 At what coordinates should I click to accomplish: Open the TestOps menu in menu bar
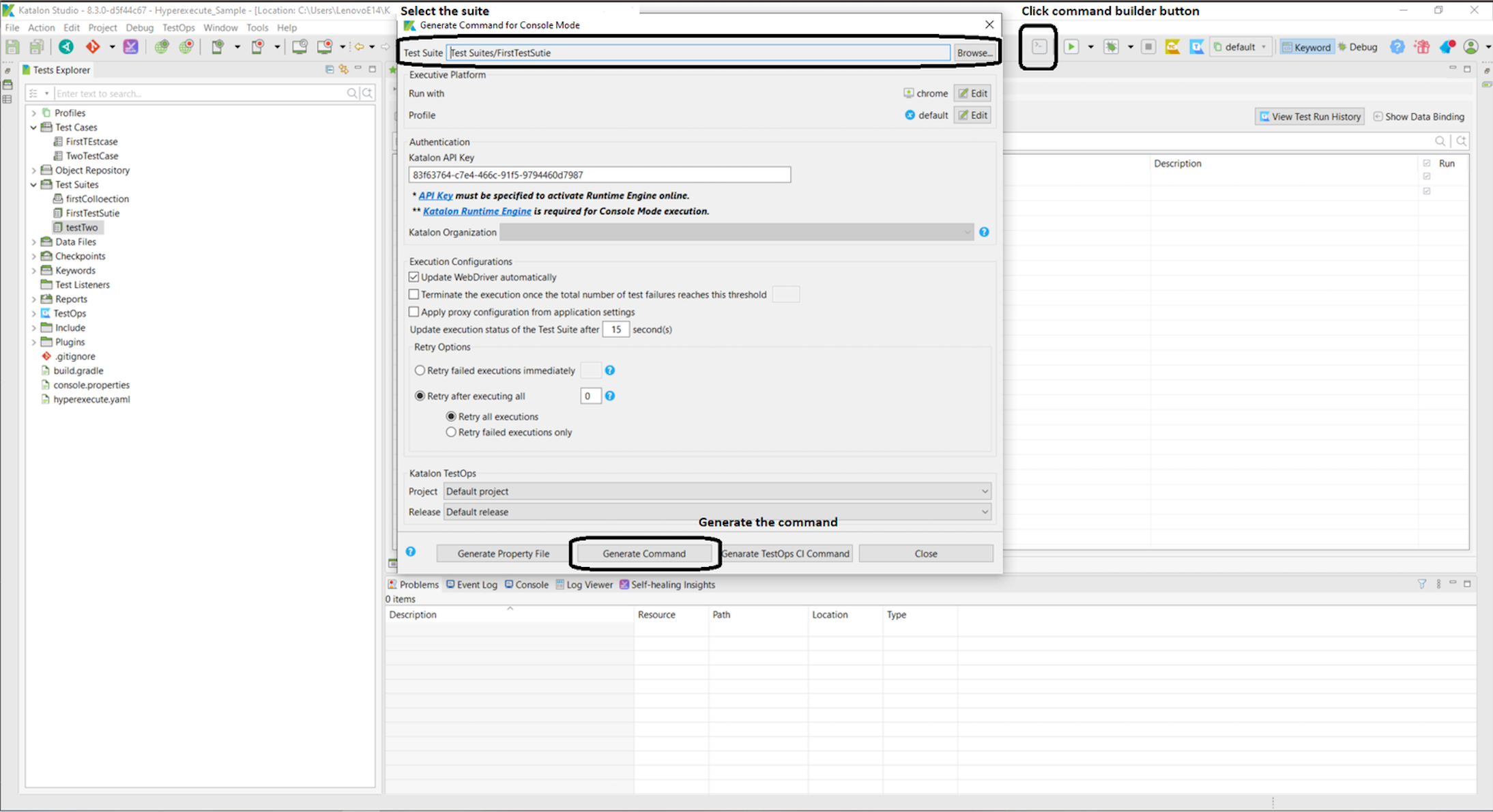click(178, 28)
